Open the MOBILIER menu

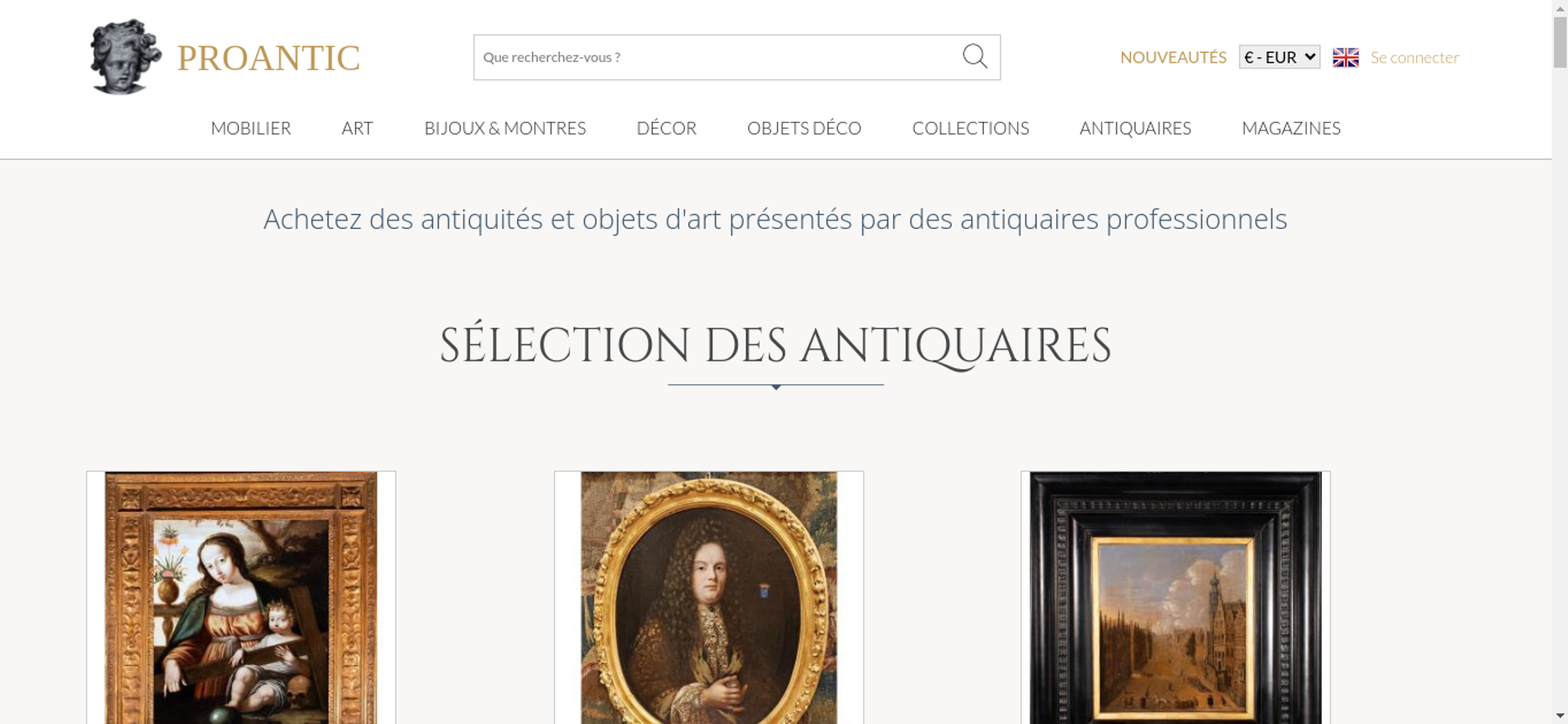(251, 128)
